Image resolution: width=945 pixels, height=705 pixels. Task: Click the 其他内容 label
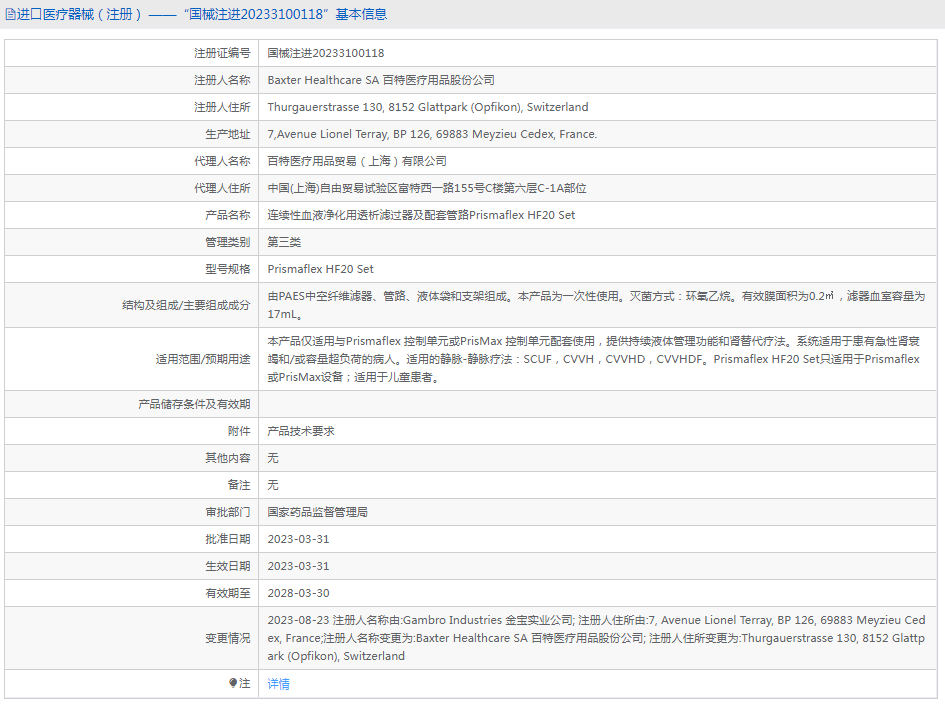228,459
